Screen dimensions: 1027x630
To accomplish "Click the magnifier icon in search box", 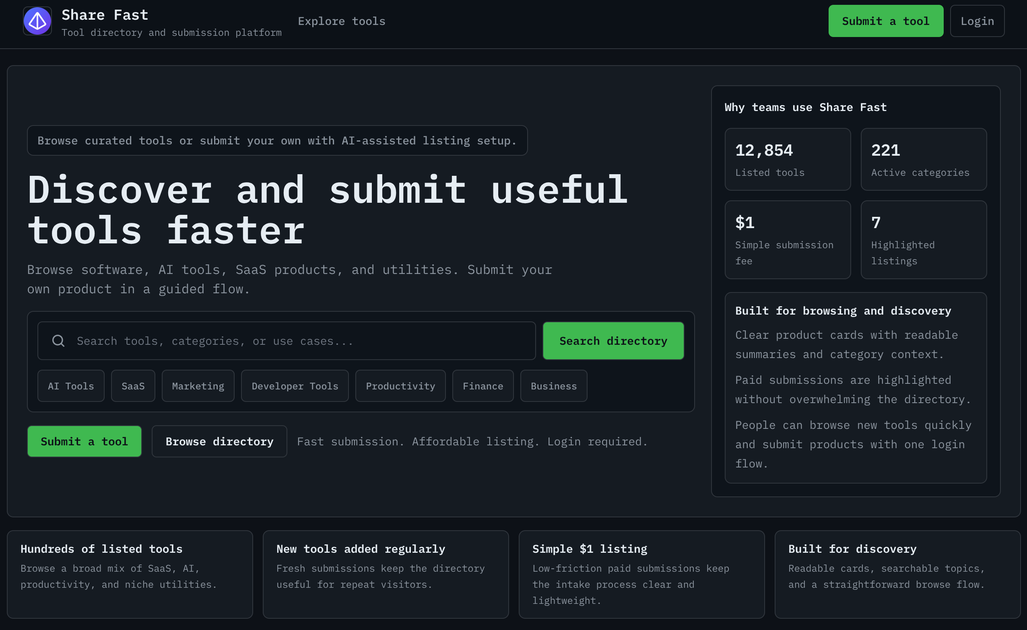I will (x=58, y=341).
